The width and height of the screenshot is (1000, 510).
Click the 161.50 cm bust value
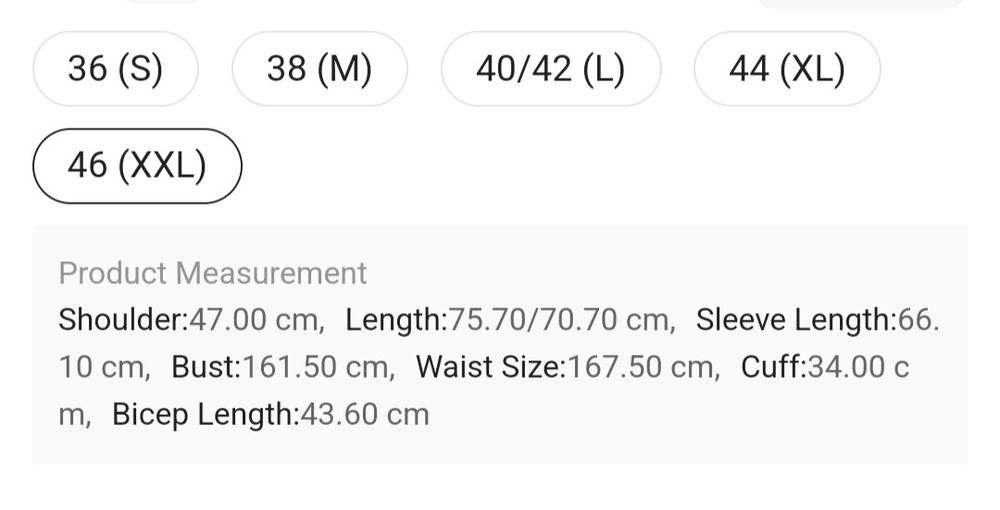[318, 367]
